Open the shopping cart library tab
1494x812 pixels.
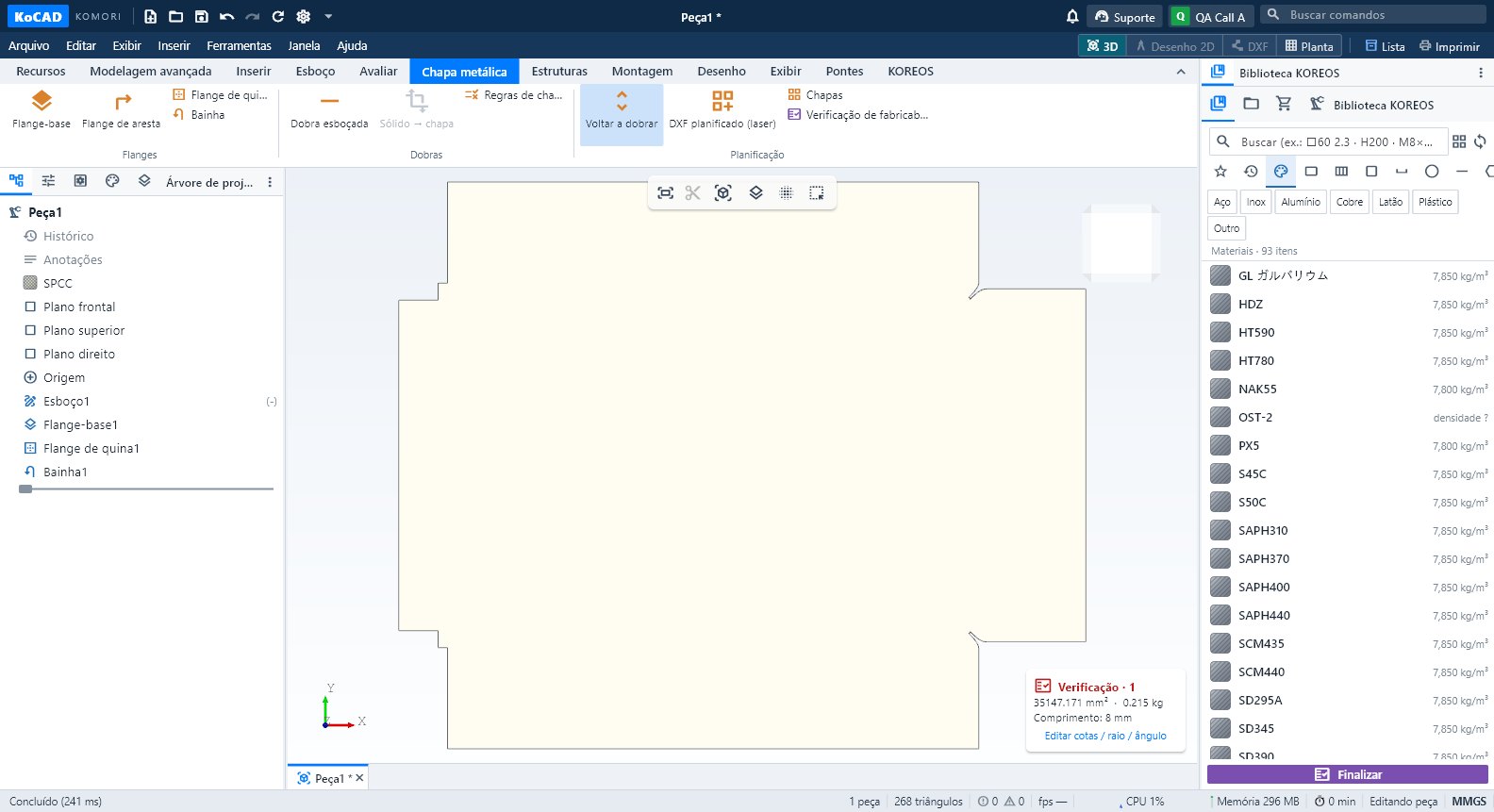pyautogui.click(x=1284, y=104)
